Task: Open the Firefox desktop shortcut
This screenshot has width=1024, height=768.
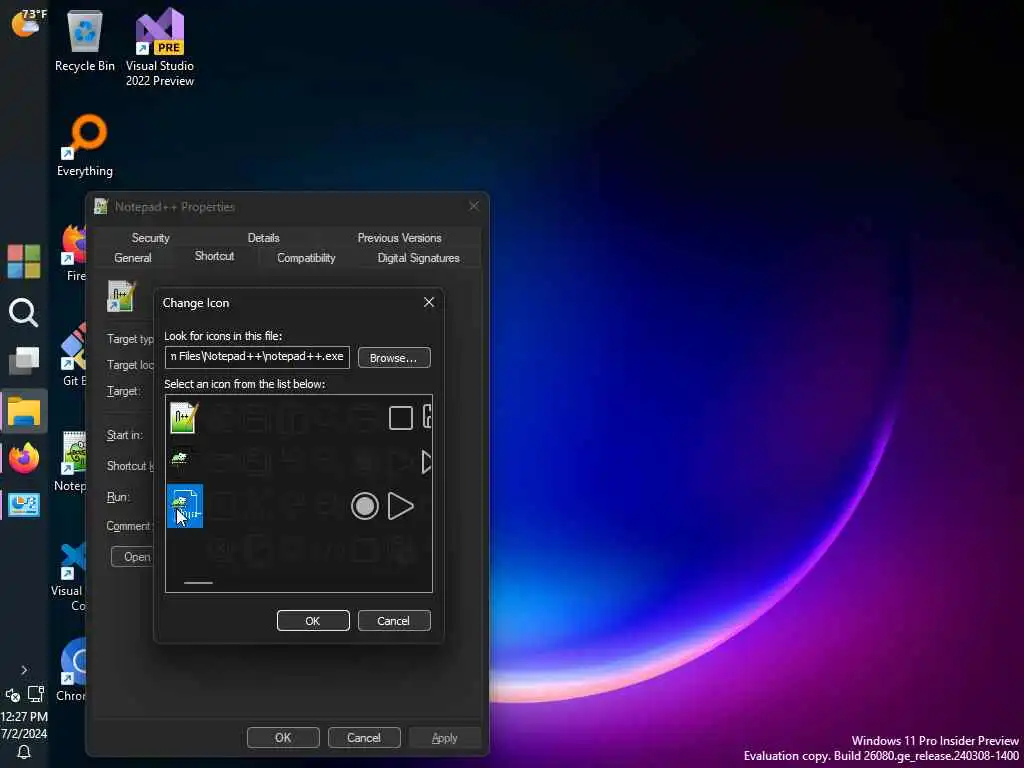Action: coord(74,253)
